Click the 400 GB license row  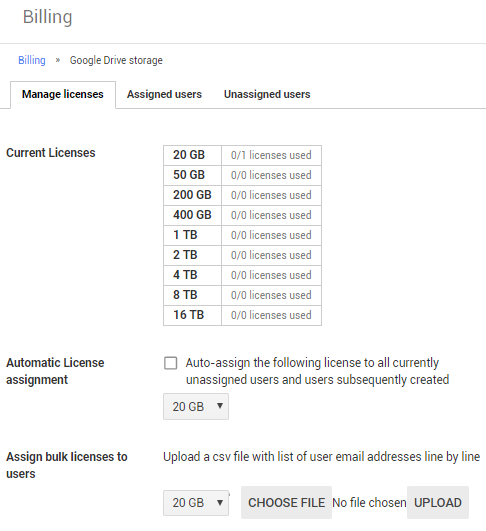pos(242,215)
